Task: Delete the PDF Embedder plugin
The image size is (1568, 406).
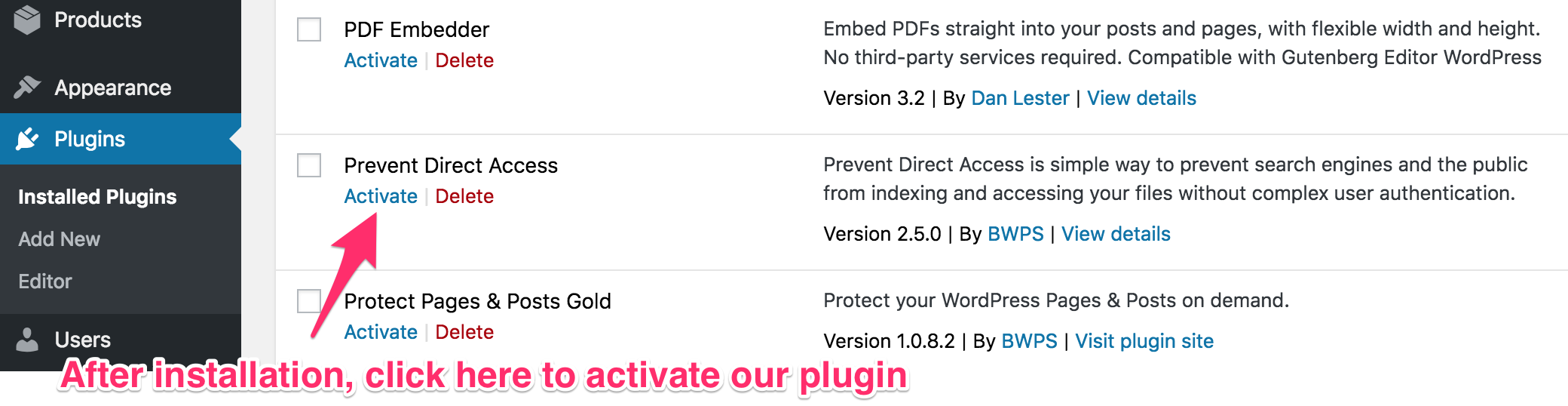Action: tap(464, 60)
